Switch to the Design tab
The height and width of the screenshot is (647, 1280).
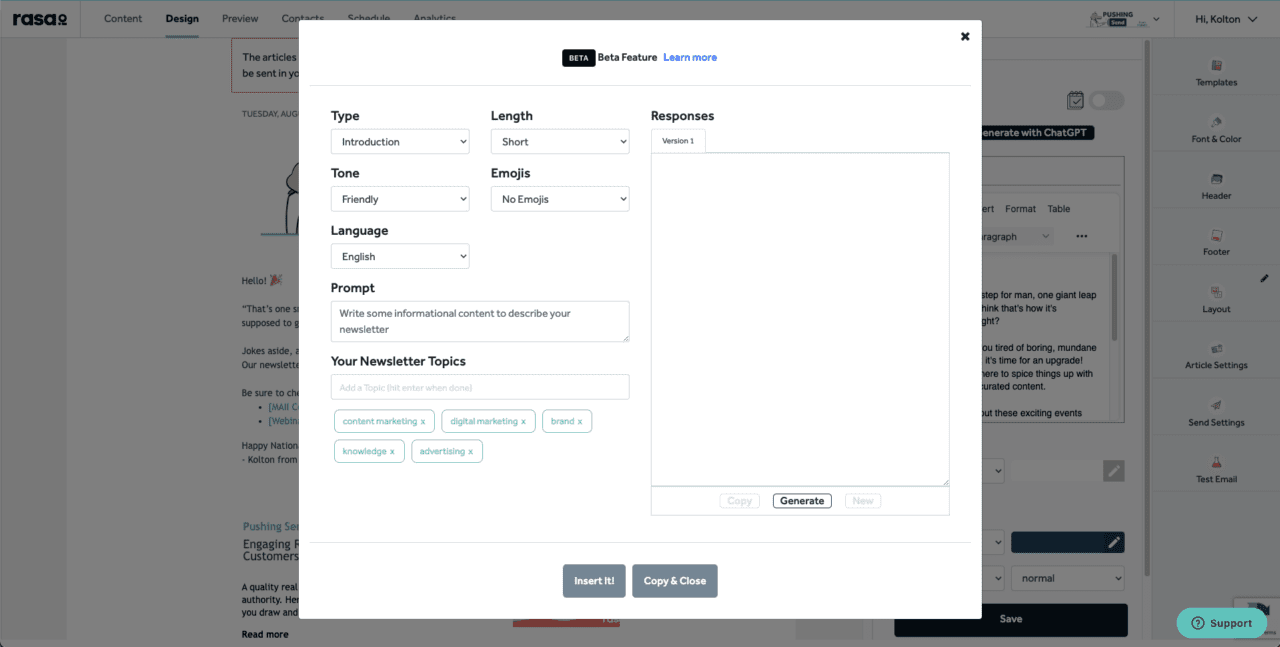[182, 18]
